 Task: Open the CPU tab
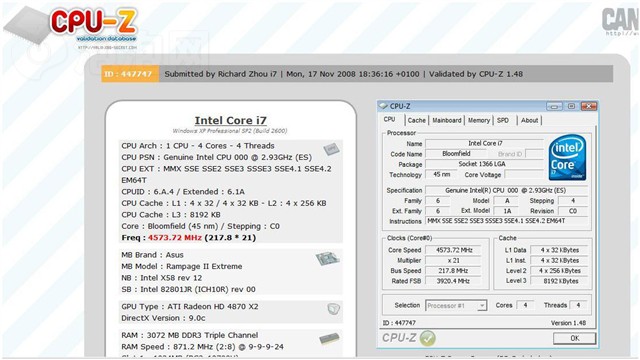tap(389, 120)
